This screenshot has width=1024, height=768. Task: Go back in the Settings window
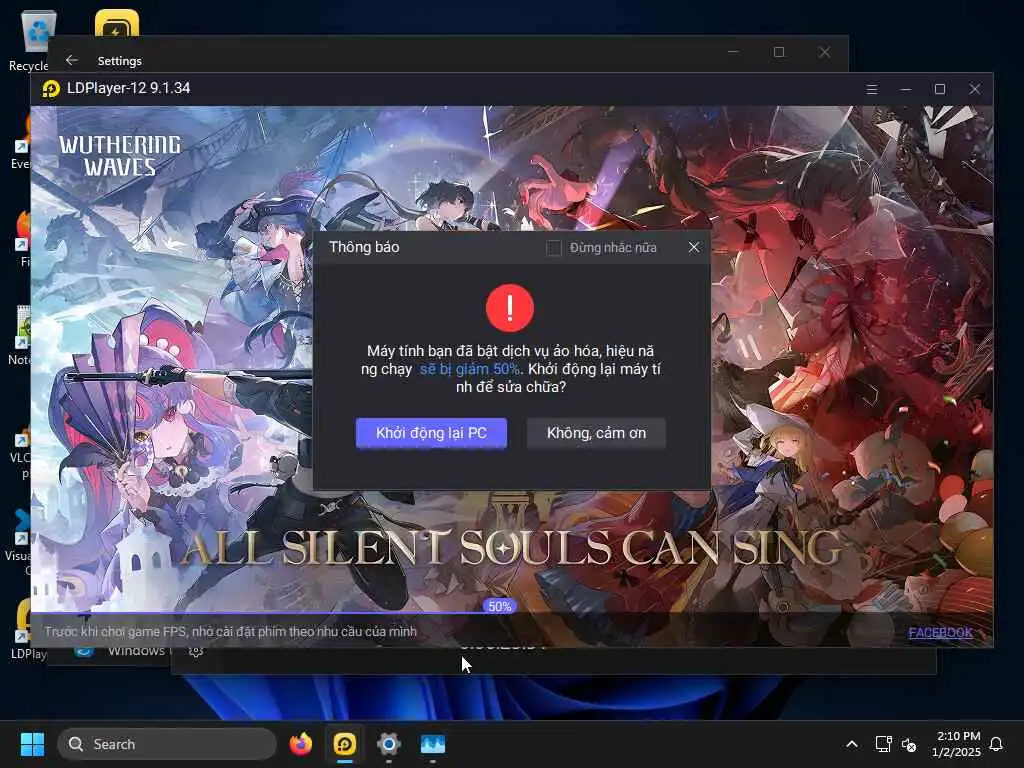[72, 60]
